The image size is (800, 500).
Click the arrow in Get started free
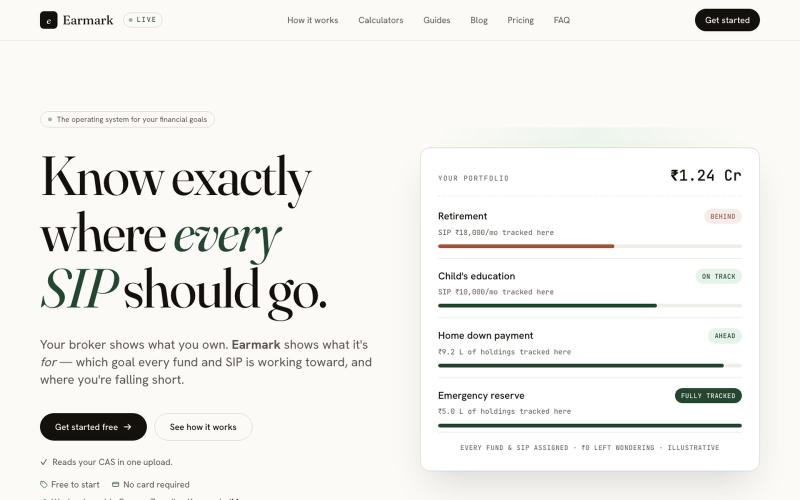pyautogui.click(x=128, y=427)
